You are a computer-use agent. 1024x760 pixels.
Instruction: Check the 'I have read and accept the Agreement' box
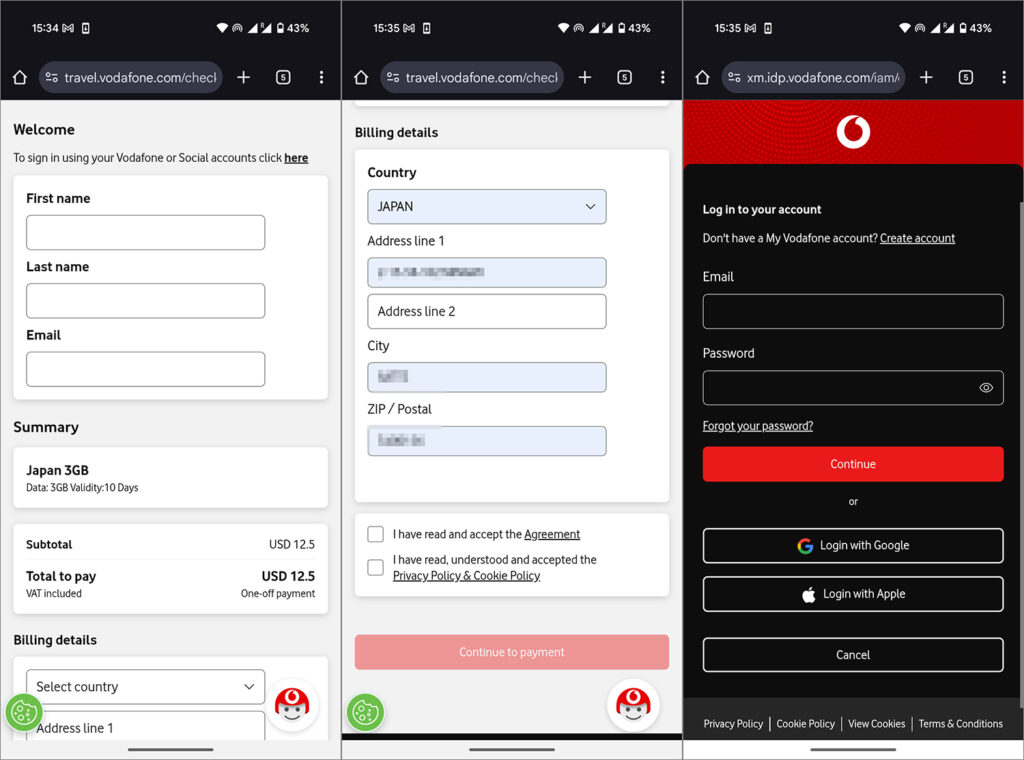coord(376,534)
